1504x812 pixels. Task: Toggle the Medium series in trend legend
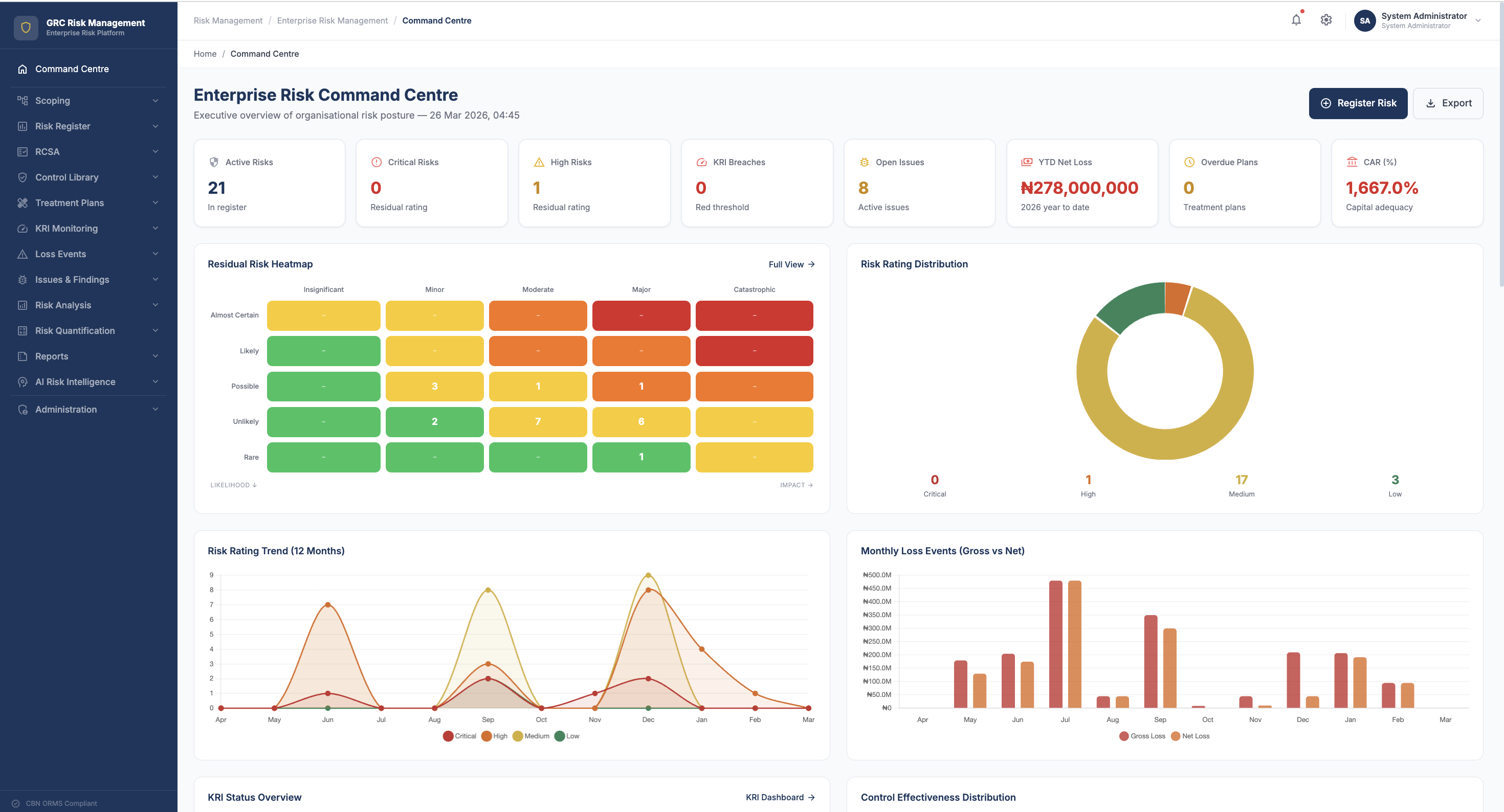(x=530, y=736)
